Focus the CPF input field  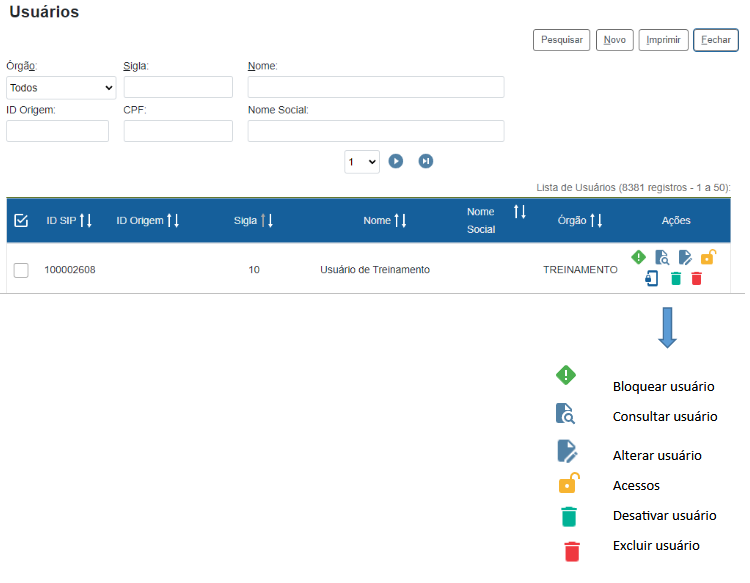pyautogui.click(x=178, y=131)
